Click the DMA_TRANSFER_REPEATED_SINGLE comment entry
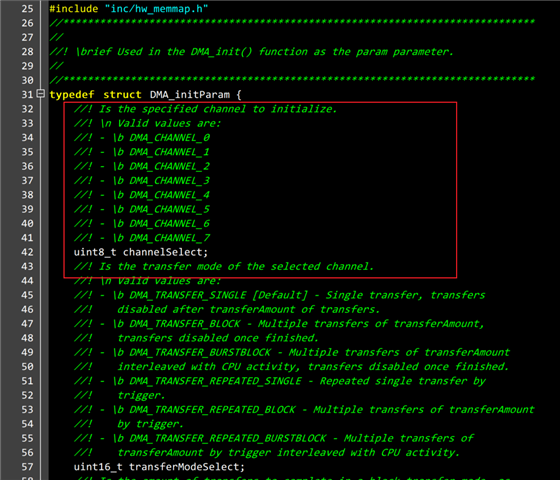The width and height of the screenshot is (560, 480). (x=216, y=381)
